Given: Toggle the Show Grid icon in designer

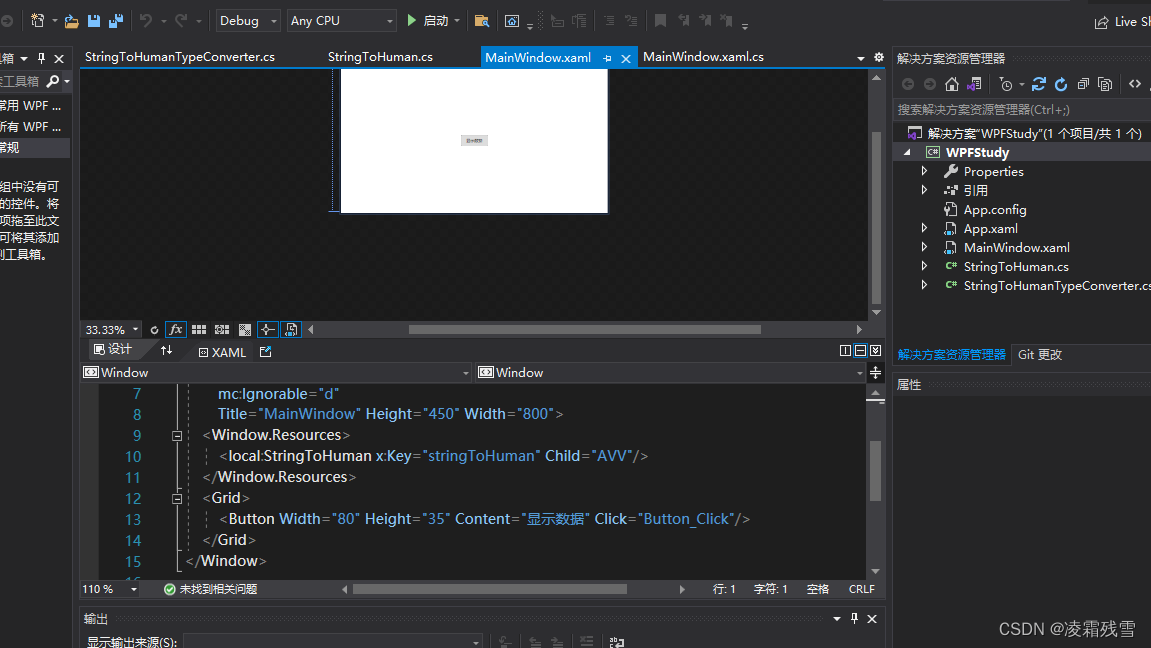Looking at the screenshot, I should pos(199,329).
